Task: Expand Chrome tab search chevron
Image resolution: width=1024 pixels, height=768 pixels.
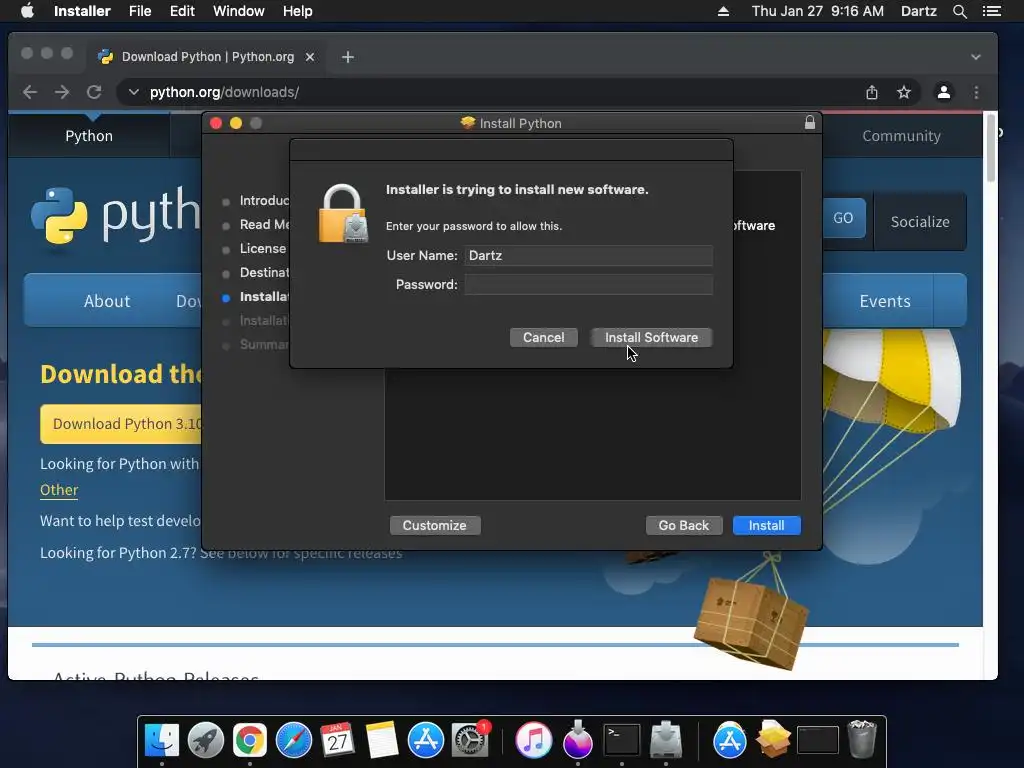Action: [976, 57]
